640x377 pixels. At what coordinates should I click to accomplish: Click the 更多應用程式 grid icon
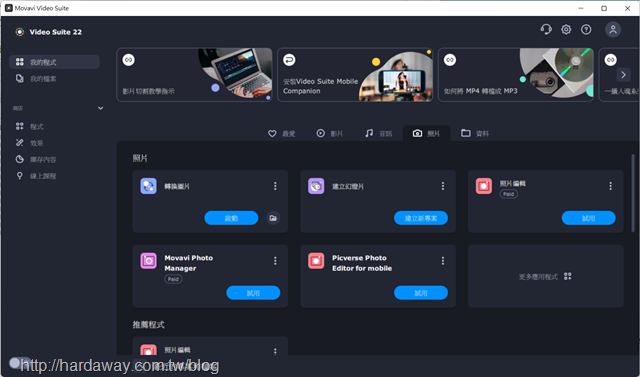click(567, 276)
